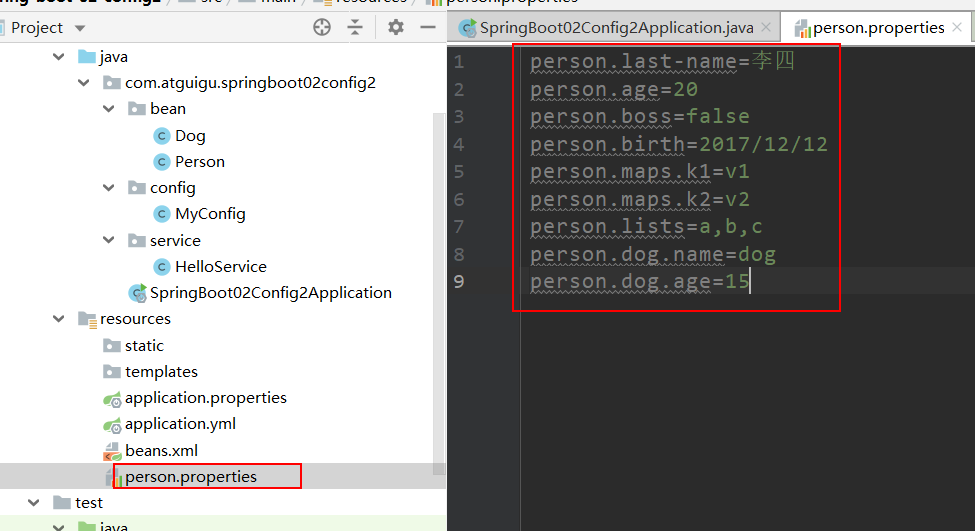
Task: Click the person.properties file icon in tree
Action: tap(114, 477)
